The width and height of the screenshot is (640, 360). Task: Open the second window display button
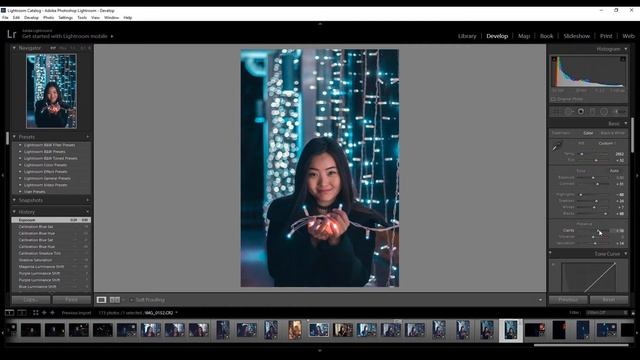tap(22, 313)
